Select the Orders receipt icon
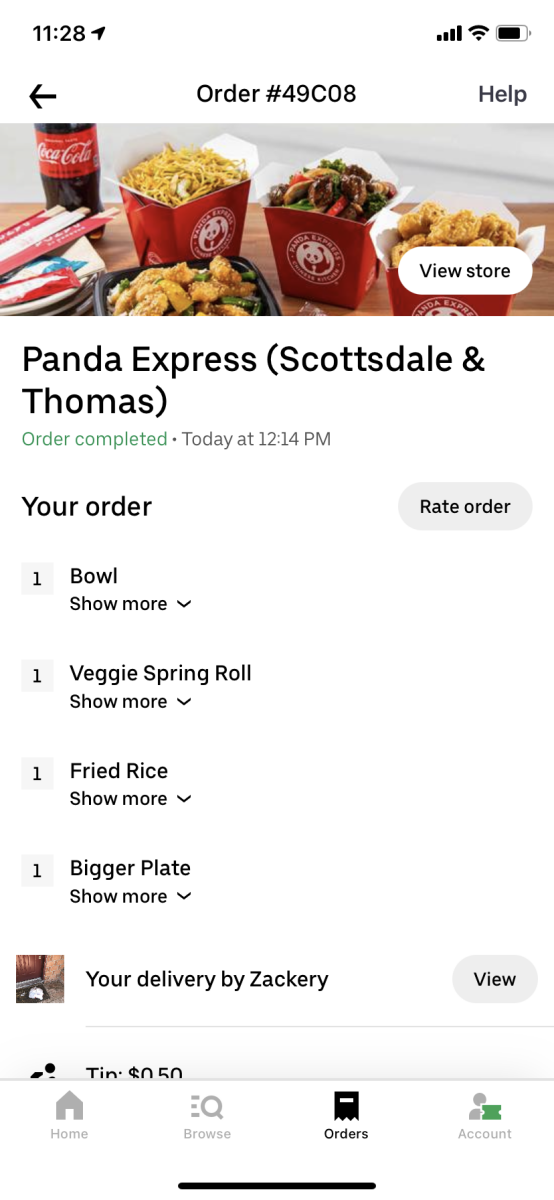Viewport: 554px width, 1200px height. point(346,1106)
